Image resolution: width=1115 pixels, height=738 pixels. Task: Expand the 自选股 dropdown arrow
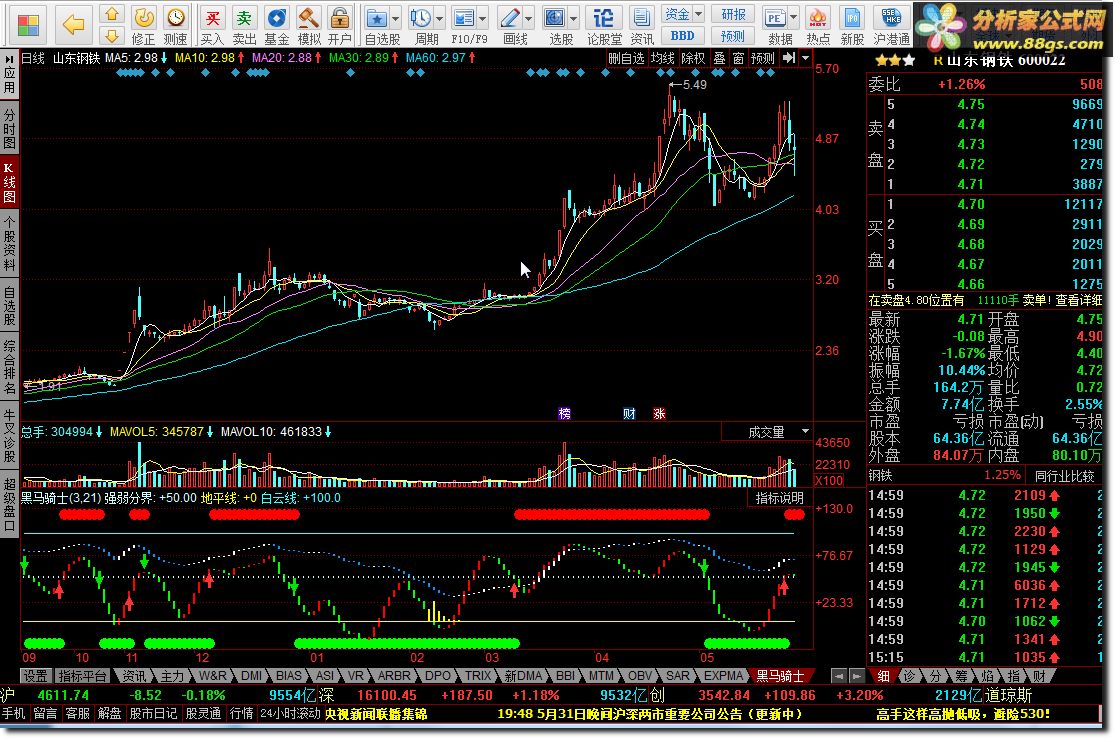pyautogui.click(x=395, y=18)
